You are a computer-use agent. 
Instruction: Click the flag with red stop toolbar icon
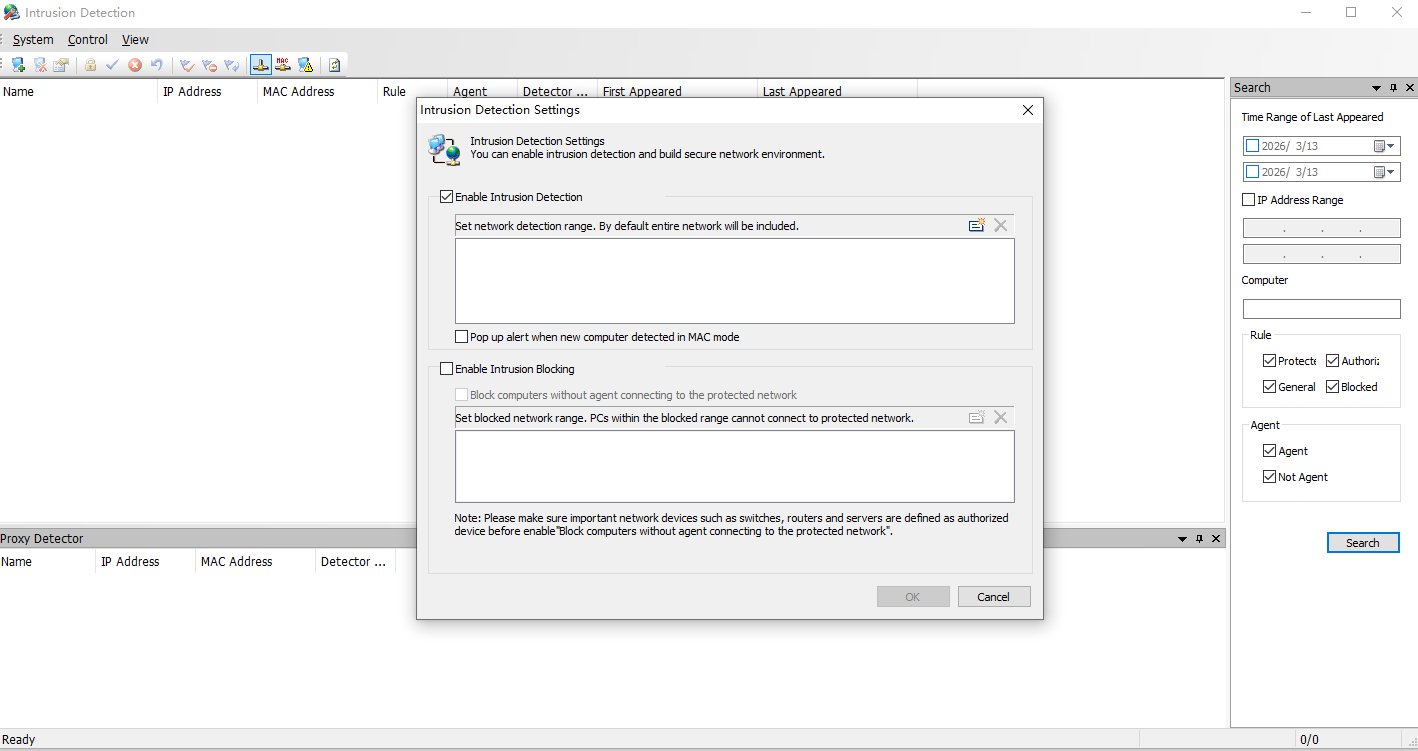pos(209,65)
